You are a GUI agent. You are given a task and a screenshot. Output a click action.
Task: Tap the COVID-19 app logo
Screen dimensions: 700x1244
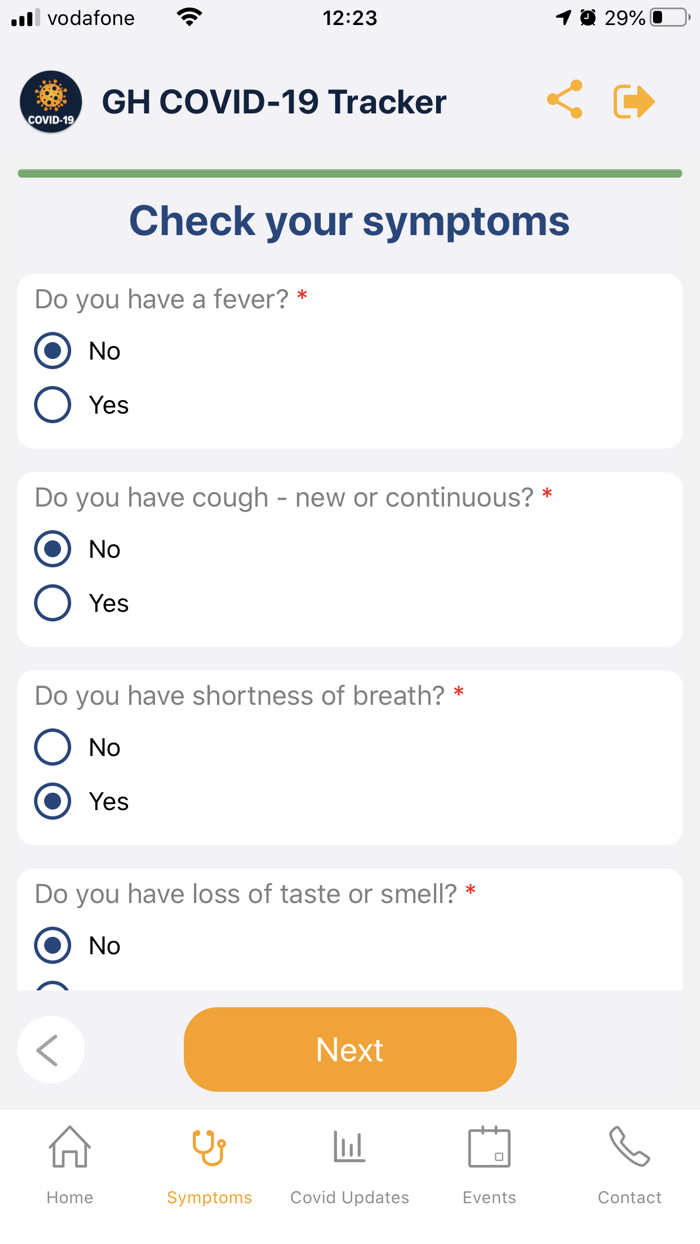pyautogui.click(x=51, y=102)
